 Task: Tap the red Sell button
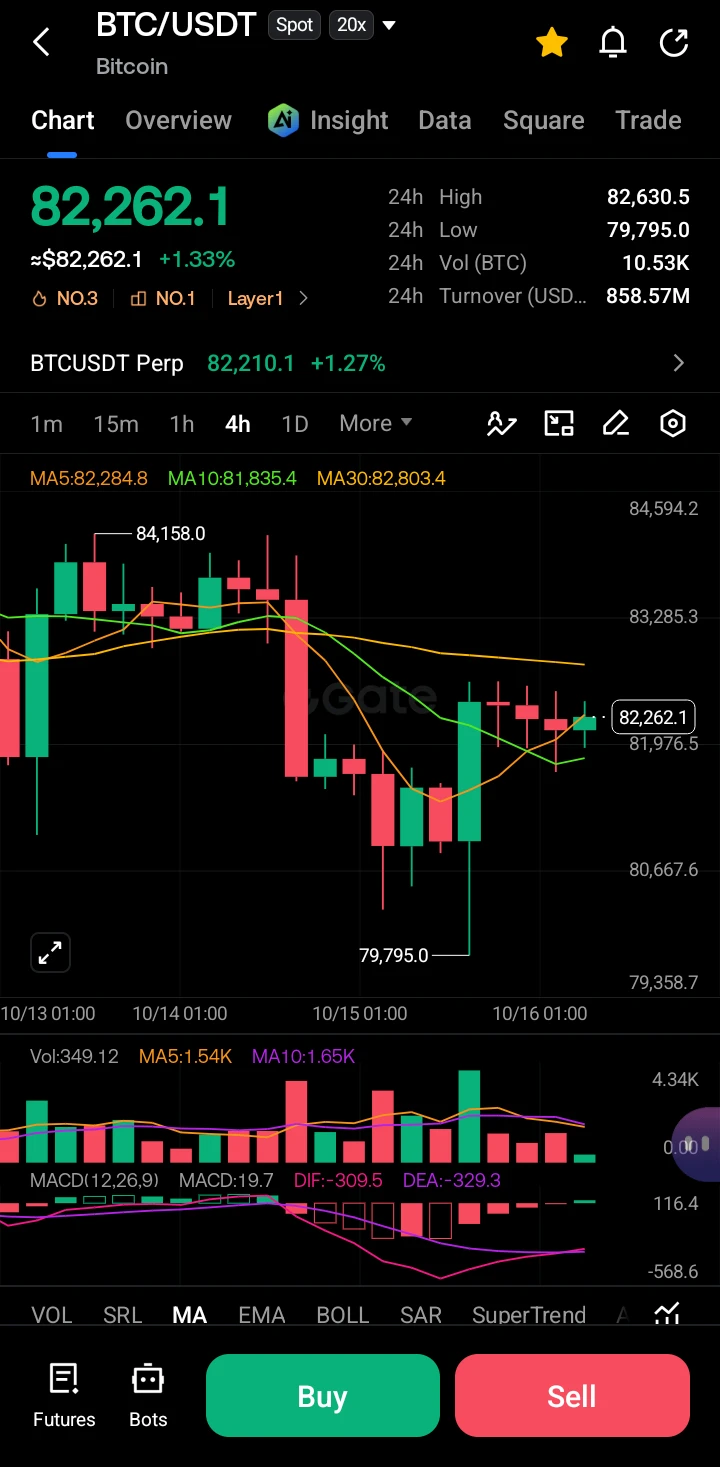click(572, 1395)
